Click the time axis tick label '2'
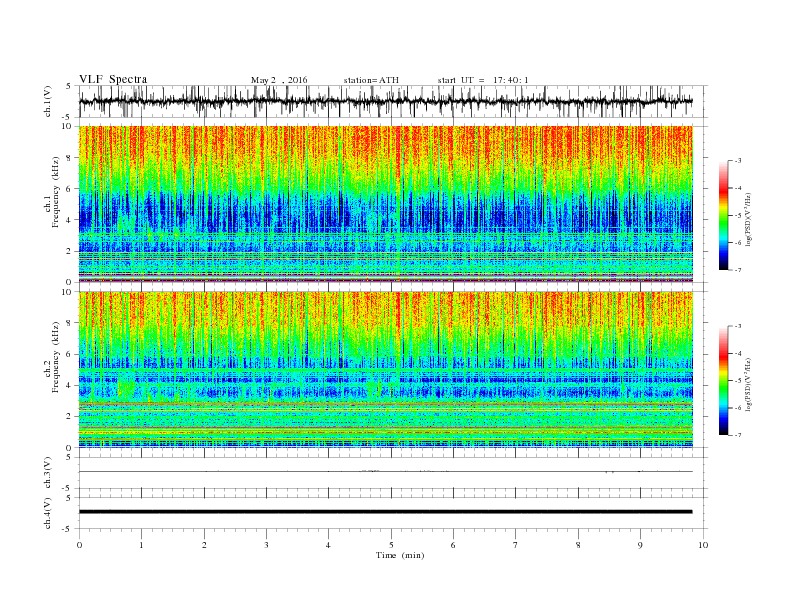792x612 pixels. click(204, 545)
